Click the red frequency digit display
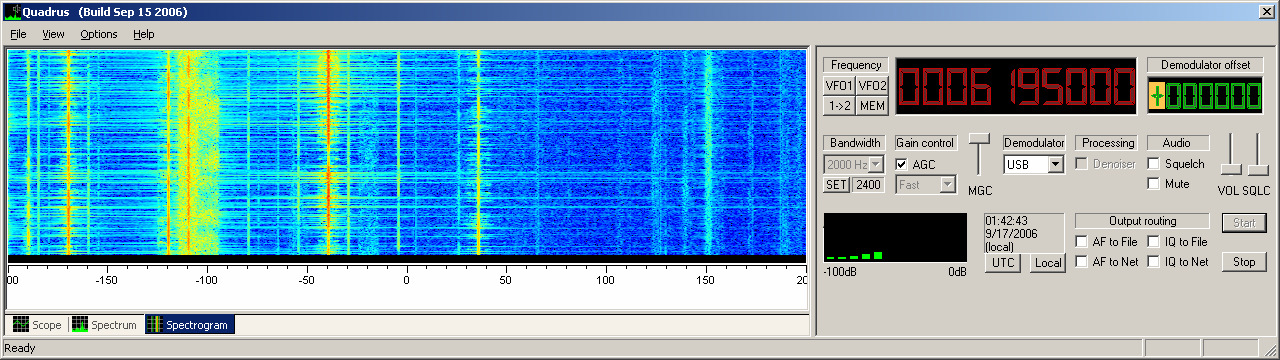This screenshot has width=1280, height=360. [1015, 85]
